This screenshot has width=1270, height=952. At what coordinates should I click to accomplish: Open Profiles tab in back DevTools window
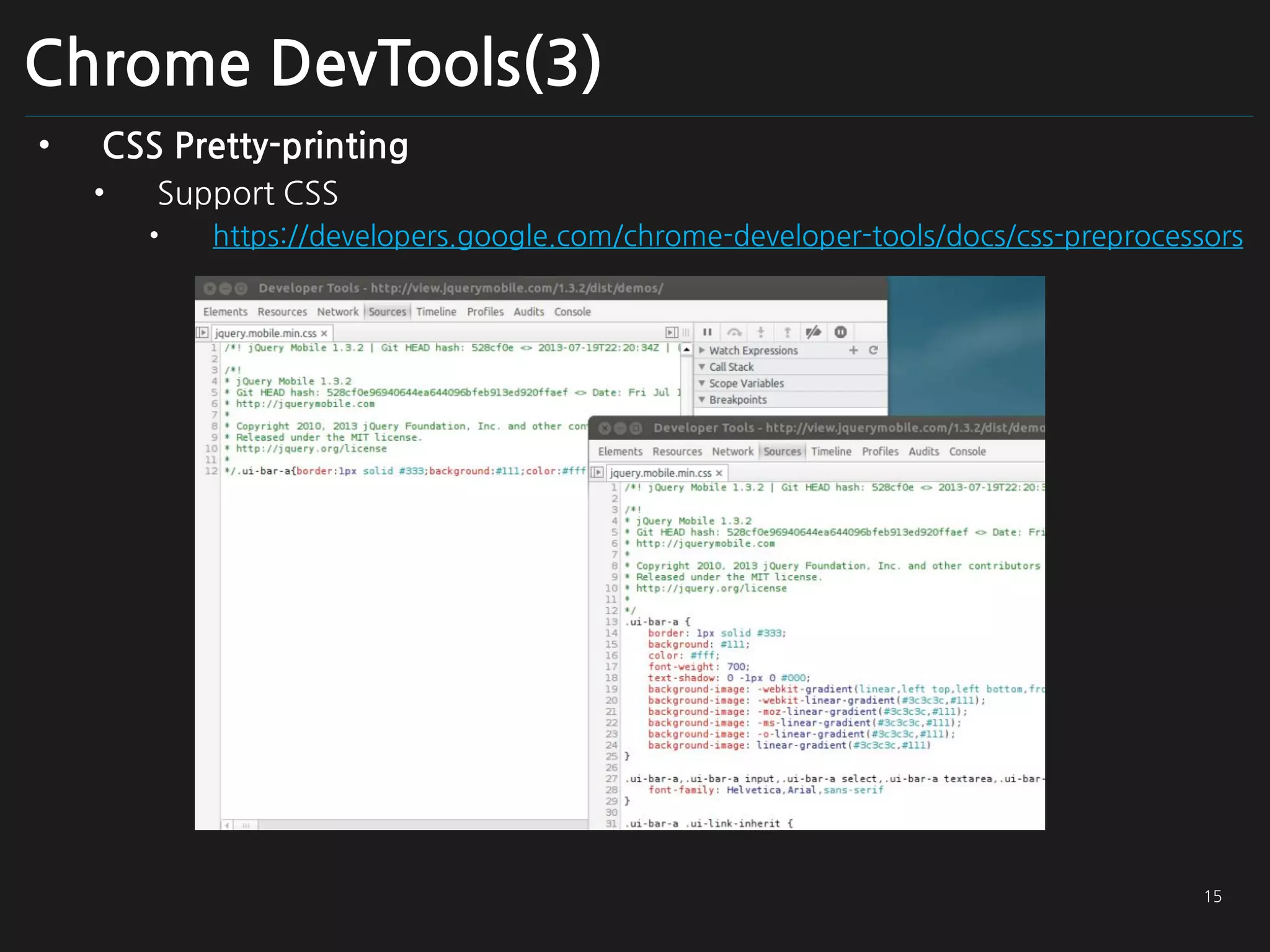(485, 312)
